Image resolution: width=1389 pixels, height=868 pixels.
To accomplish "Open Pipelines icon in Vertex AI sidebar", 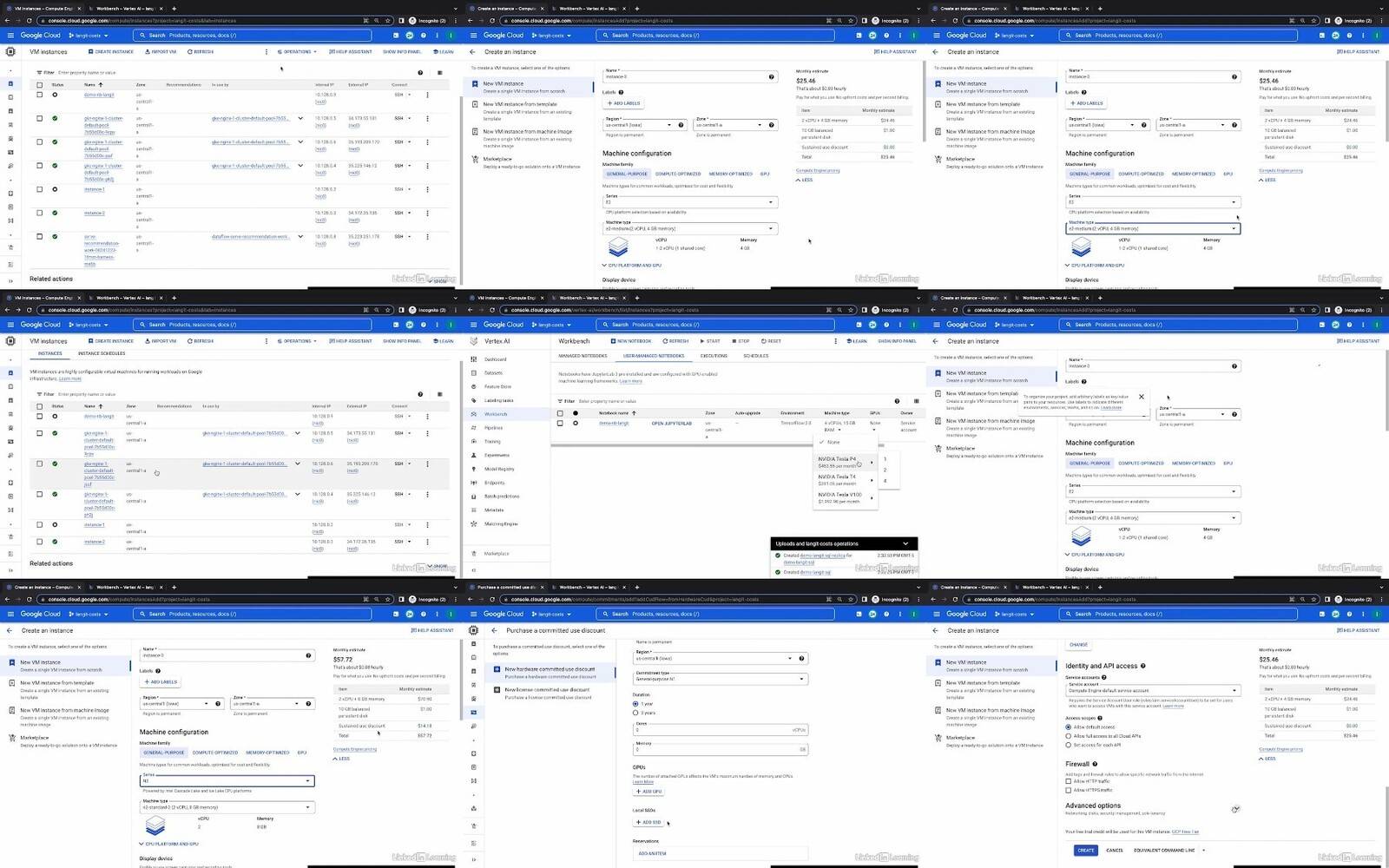I will coord(473,428).
